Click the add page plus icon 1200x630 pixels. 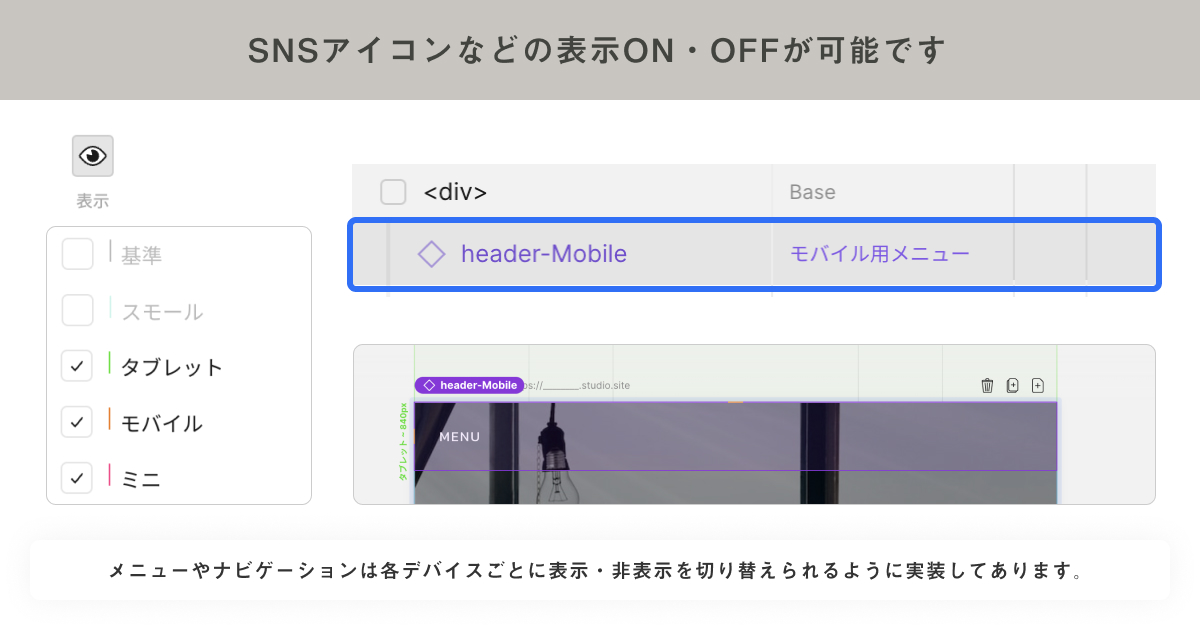[1037, 385]
